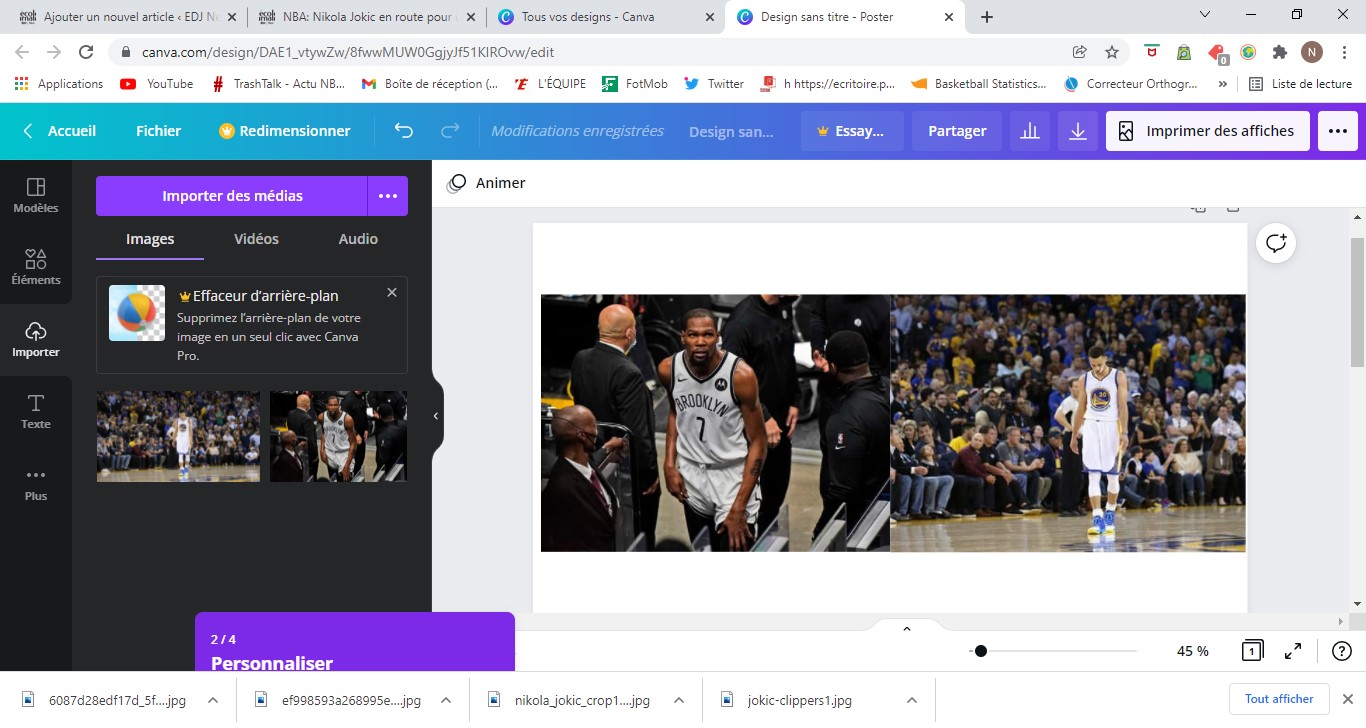Click the Partager button
Screen dimensions: 1366x728
(x=957, y=131)
